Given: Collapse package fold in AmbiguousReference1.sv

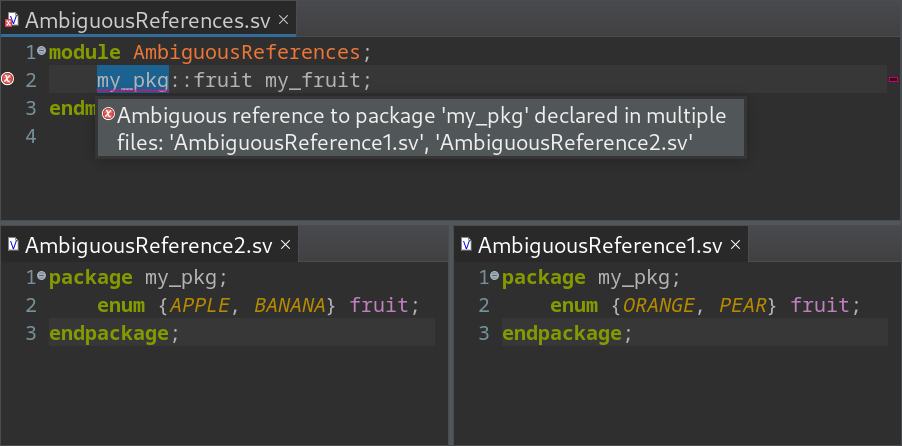Looking at the screenshot, I should click(495, 277).
